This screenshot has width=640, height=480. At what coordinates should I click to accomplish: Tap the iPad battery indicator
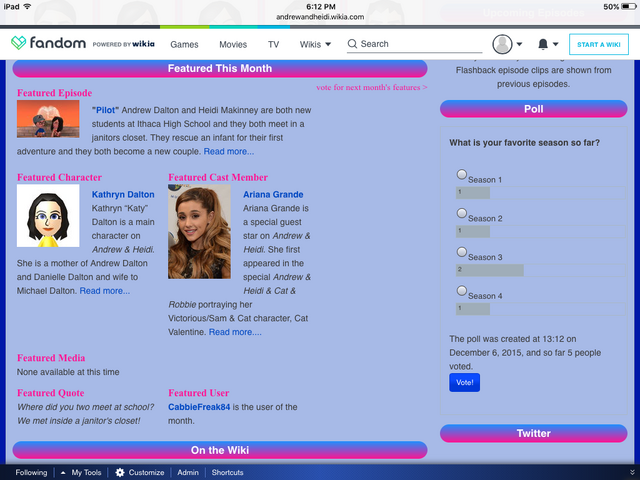pos(629,7)
